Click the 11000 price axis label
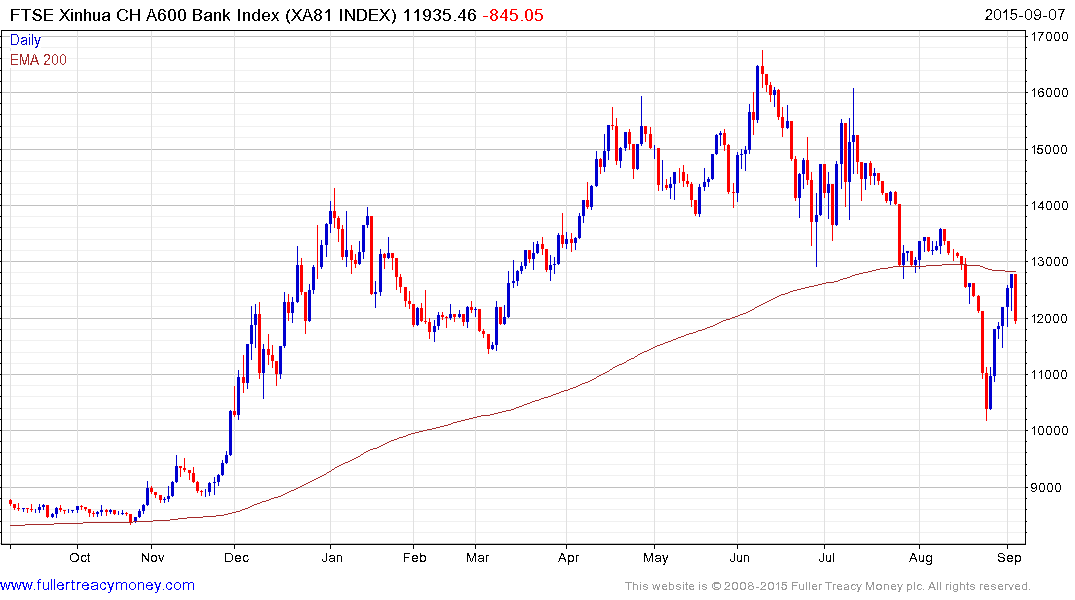Viewport: 1075px width, 600px height. [1050, 375]
